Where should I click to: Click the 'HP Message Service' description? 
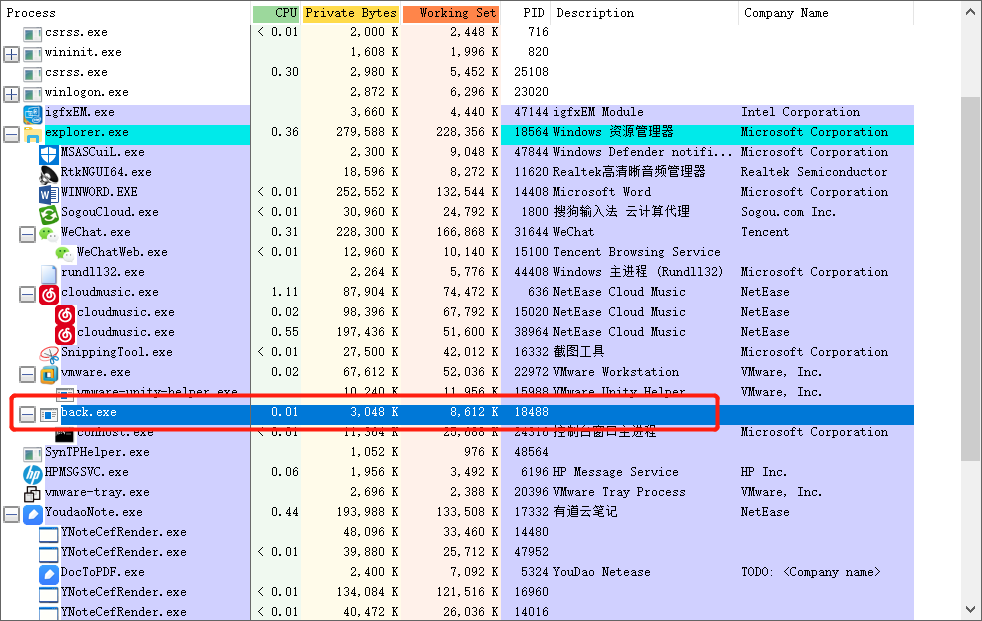coord(616,473)
